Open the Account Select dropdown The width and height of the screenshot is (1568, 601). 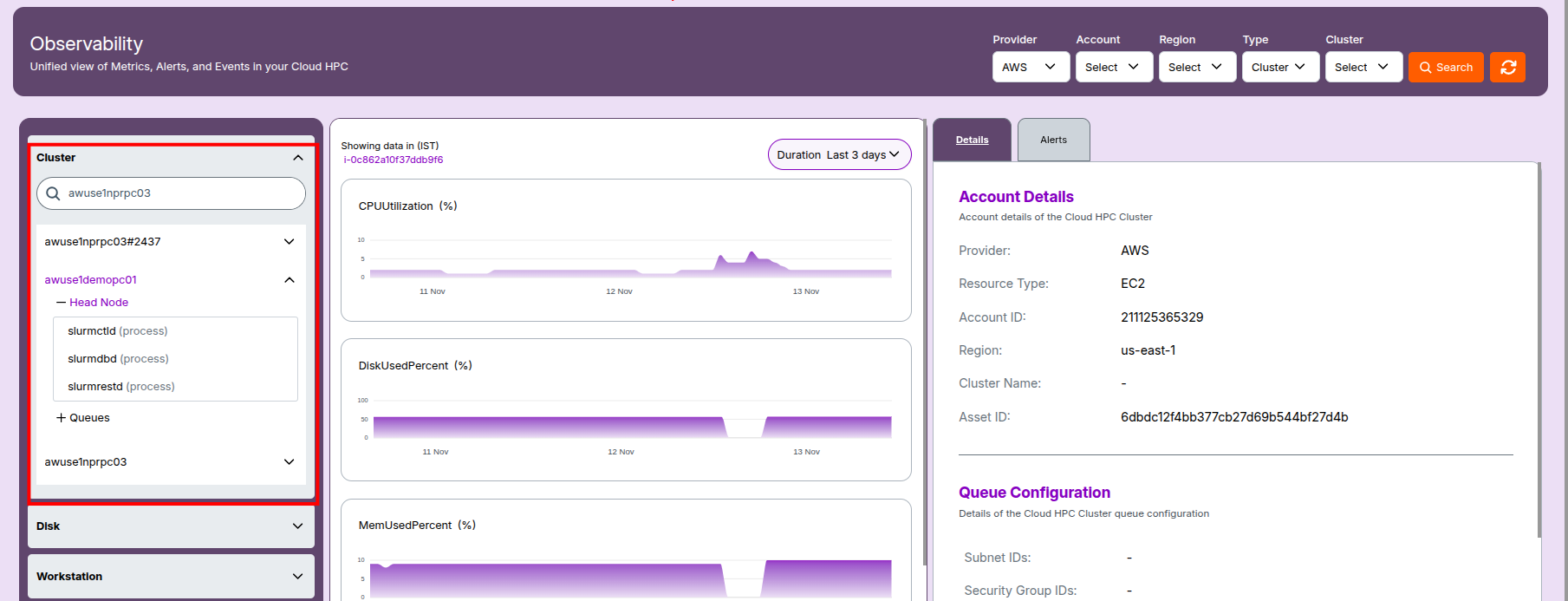click(x=1114, y=67)
